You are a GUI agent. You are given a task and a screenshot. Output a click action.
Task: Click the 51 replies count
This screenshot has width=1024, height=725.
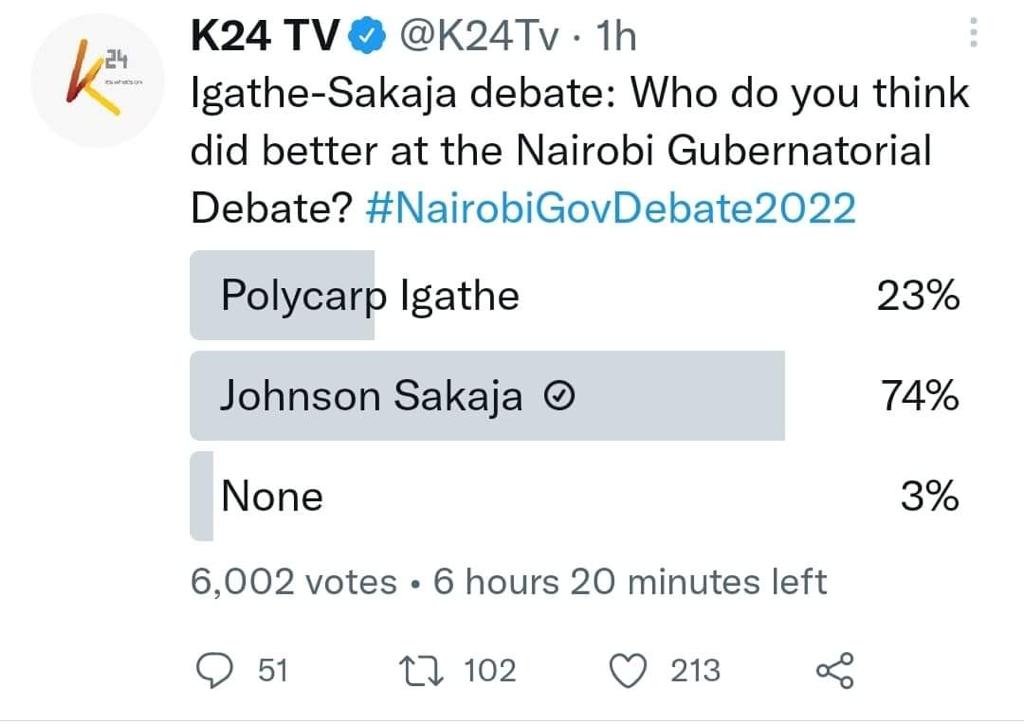(272, 670)
